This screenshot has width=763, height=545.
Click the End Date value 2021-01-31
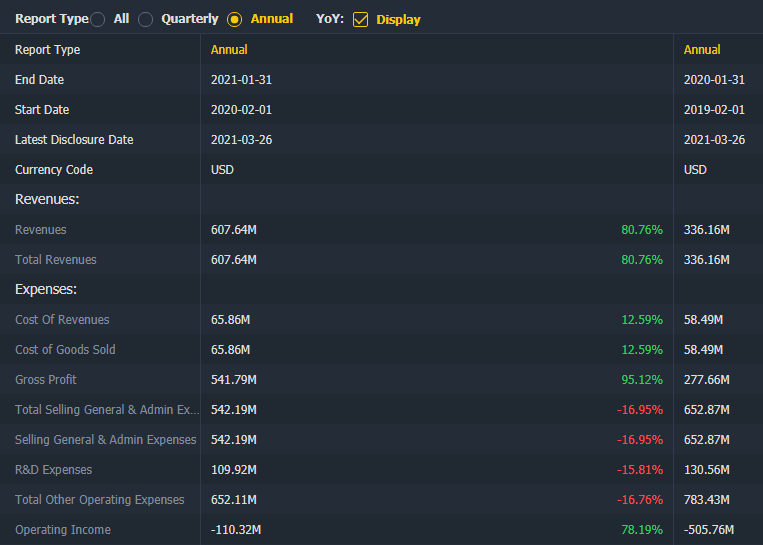click(241, 80)
